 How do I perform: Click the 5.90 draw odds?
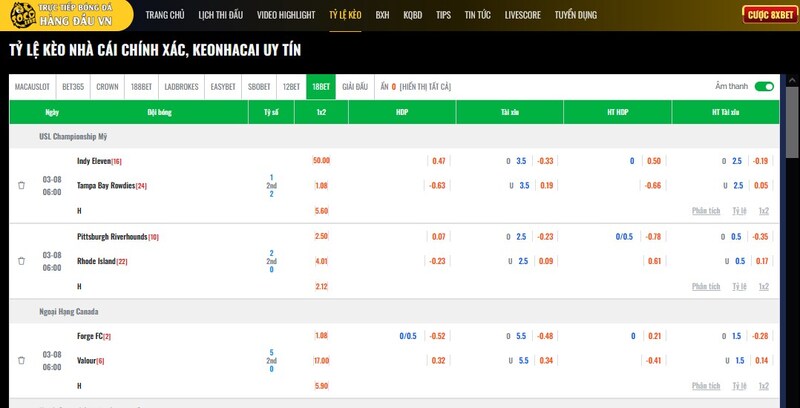coord(321,386)
